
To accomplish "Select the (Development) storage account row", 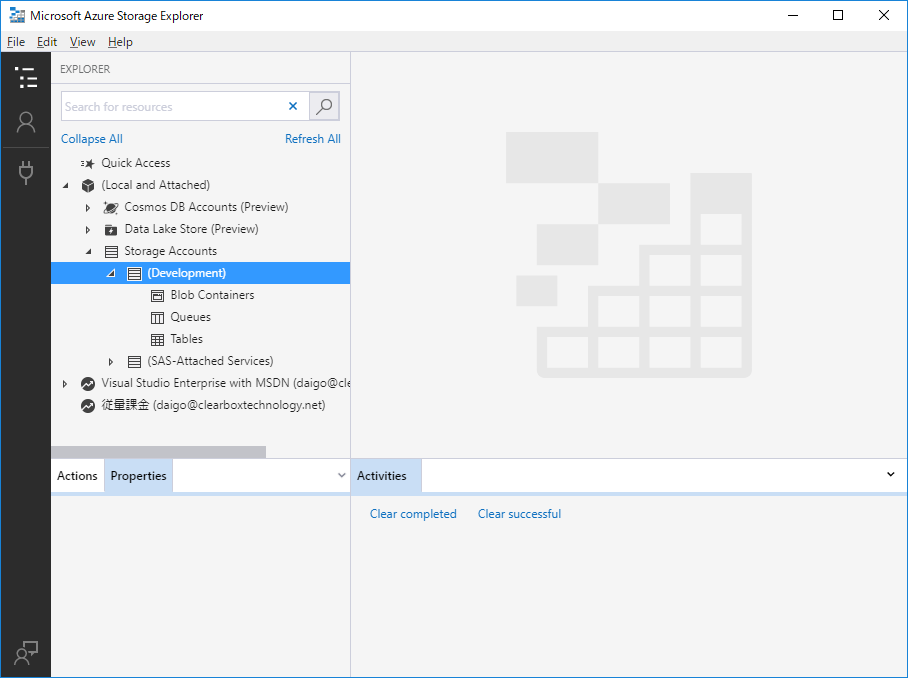I will [x=200, y=273].
